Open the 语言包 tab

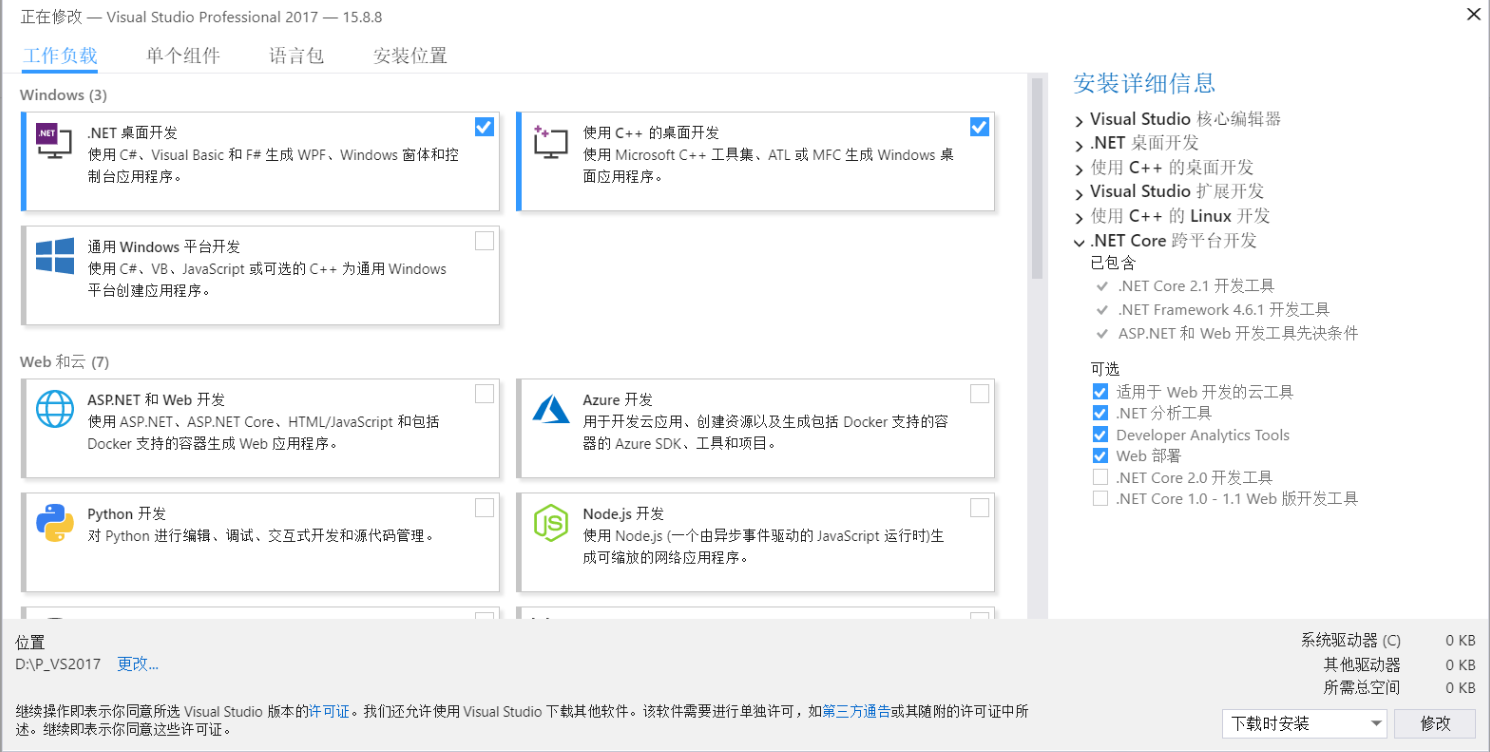coord(296,56)
